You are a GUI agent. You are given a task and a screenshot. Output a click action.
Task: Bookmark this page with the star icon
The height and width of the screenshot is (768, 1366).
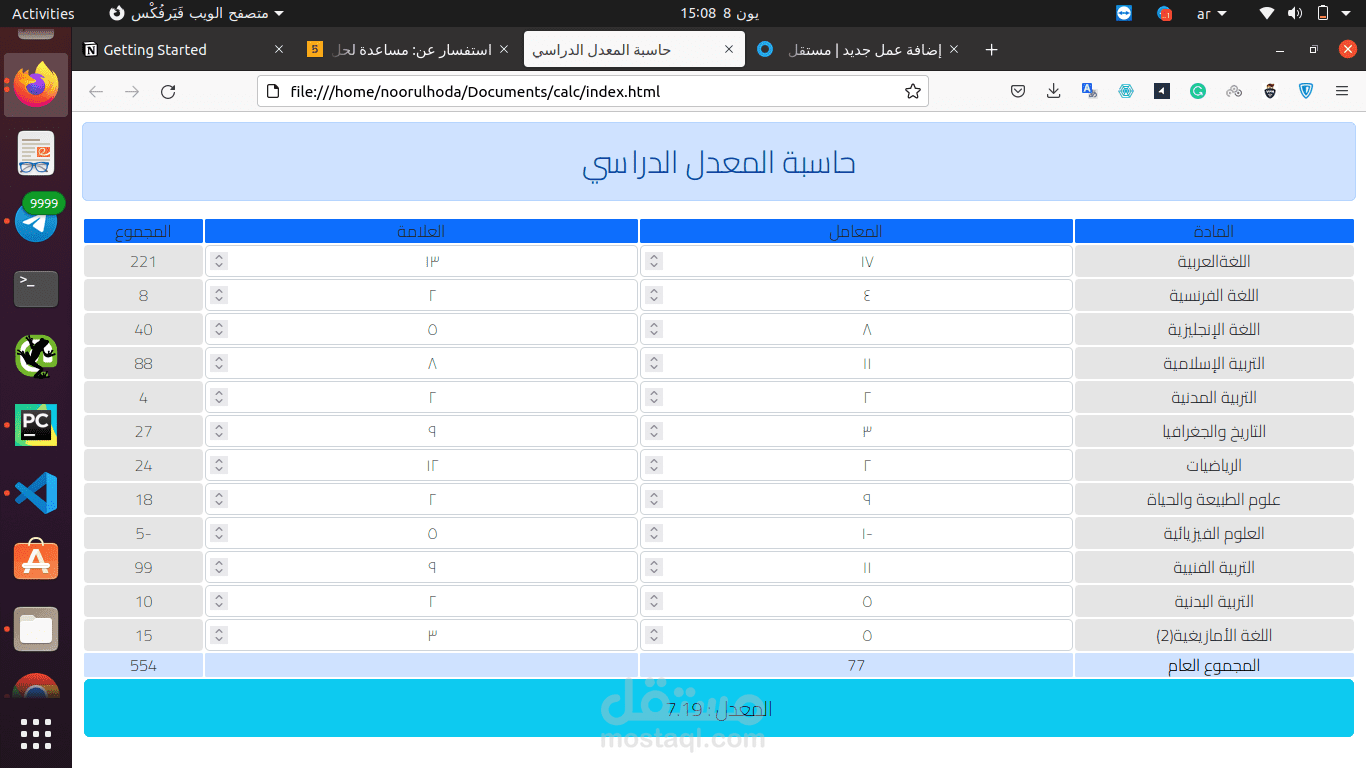pyautogui.click(x=912, y=91)
